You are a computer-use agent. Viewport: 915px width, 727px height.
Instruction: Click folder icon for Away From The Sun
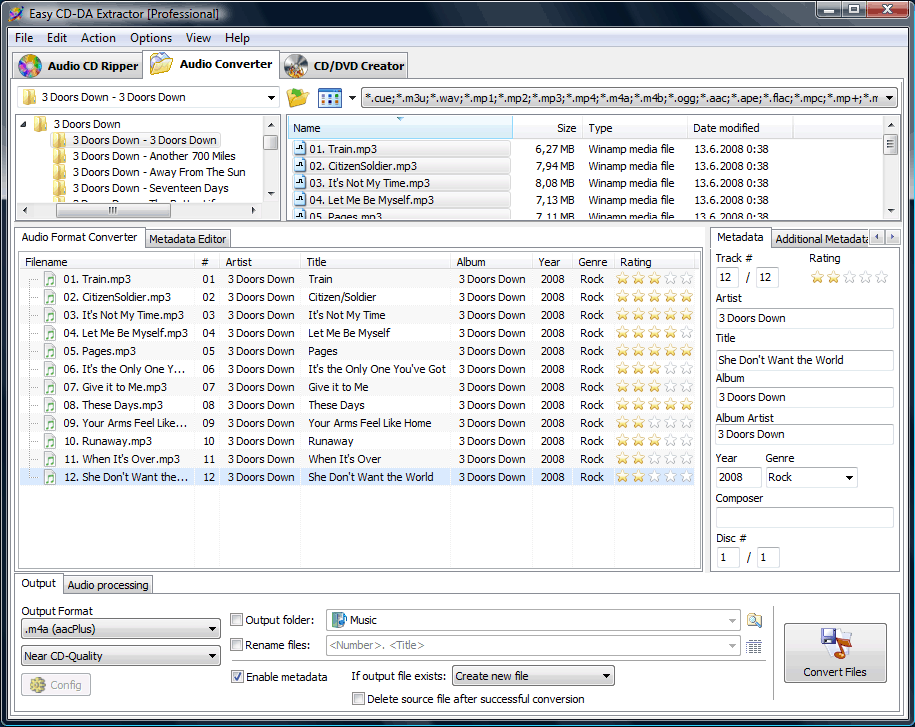pos(60,172)
